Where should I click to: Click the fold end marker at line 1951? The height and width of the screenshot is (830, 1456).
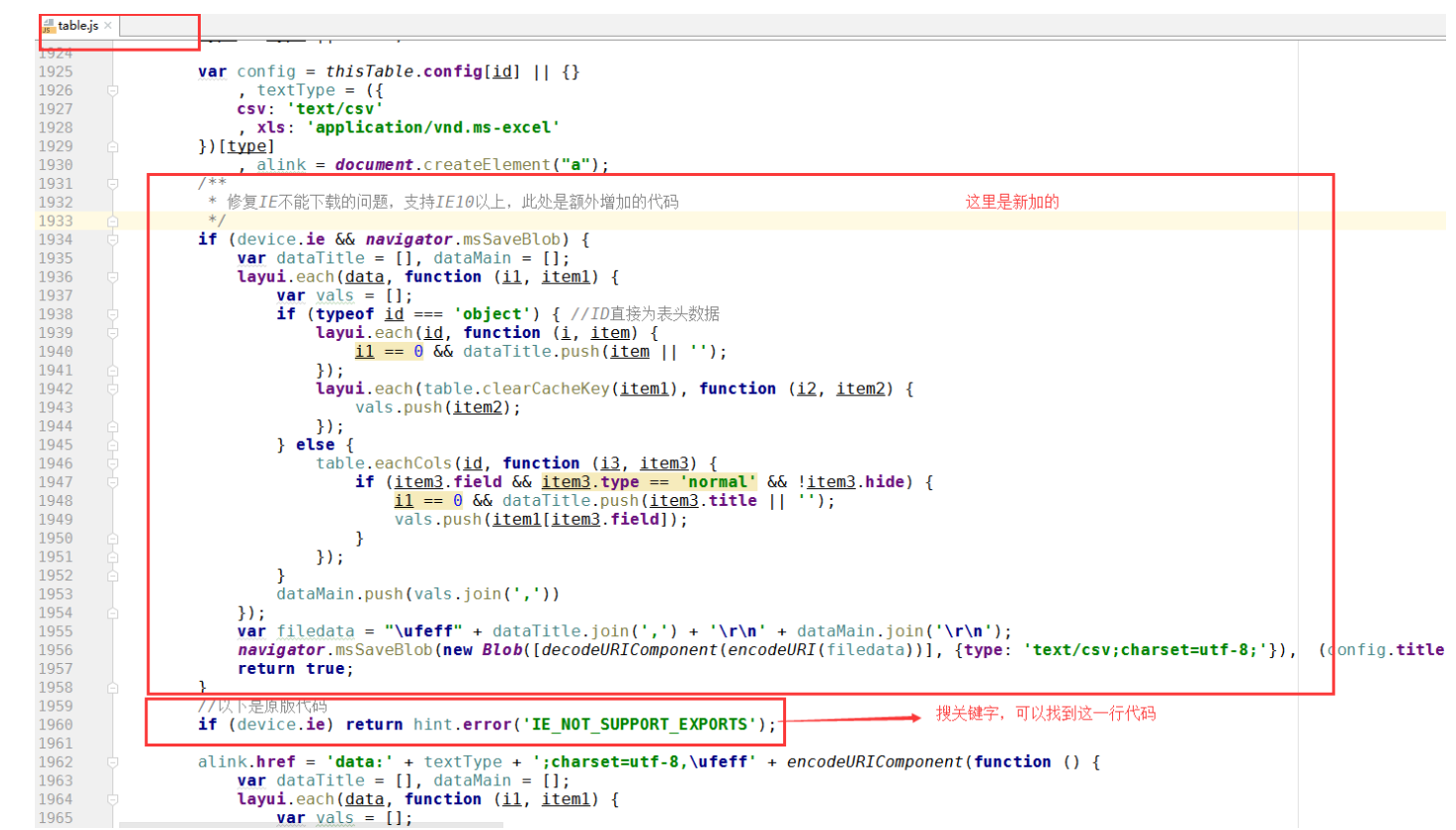click(x=112, y=557)
